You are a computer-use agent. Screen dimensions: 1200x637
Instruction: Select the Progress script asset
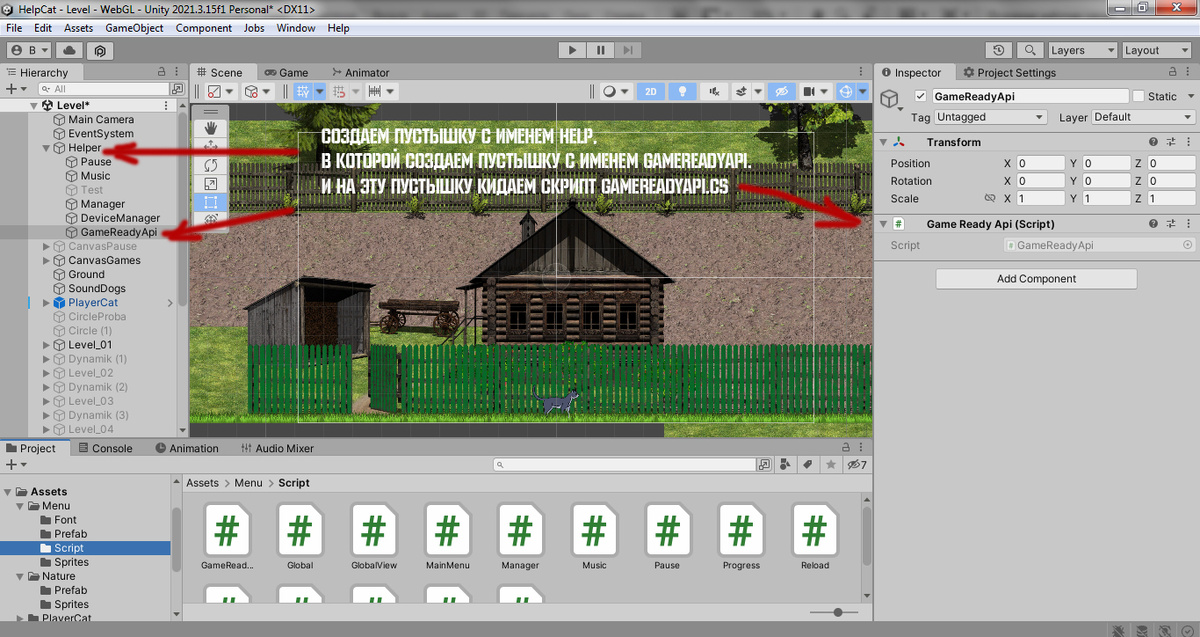pos(741,535)
